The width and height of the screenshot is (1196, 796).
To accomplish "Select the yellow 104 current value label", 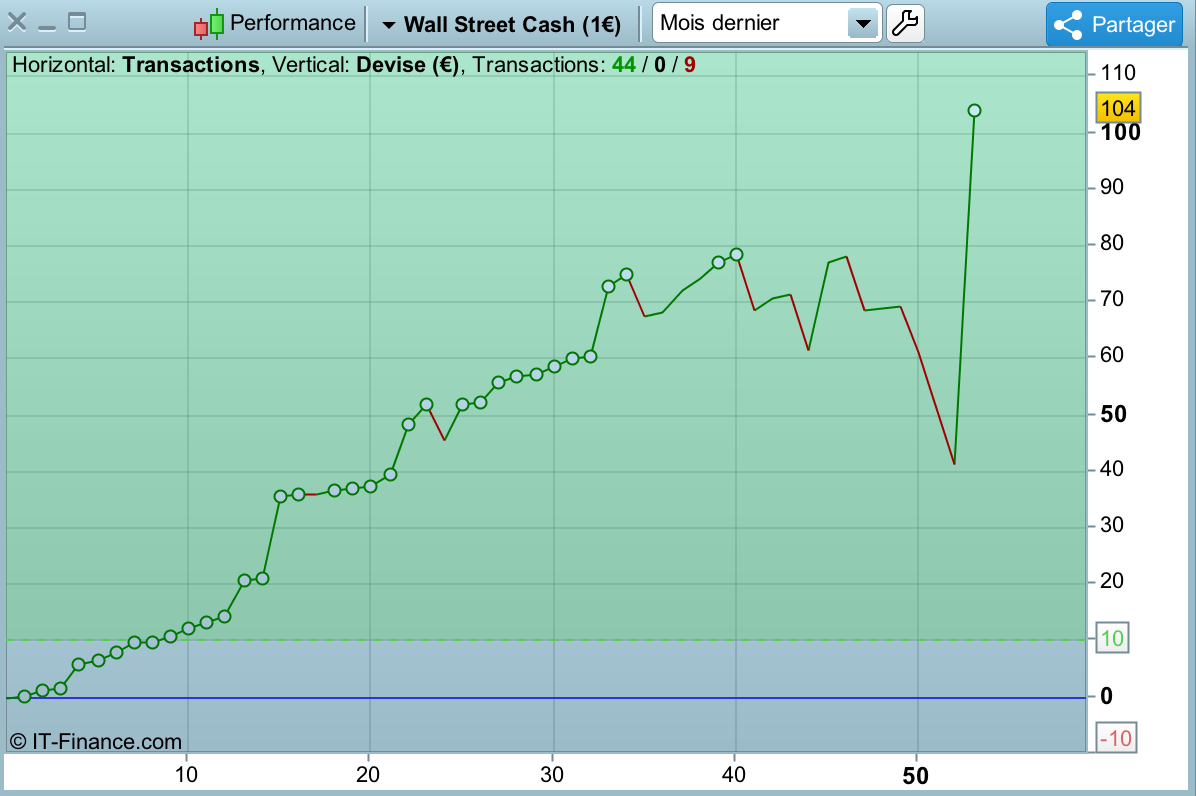I will click(x=1117, y=108).
